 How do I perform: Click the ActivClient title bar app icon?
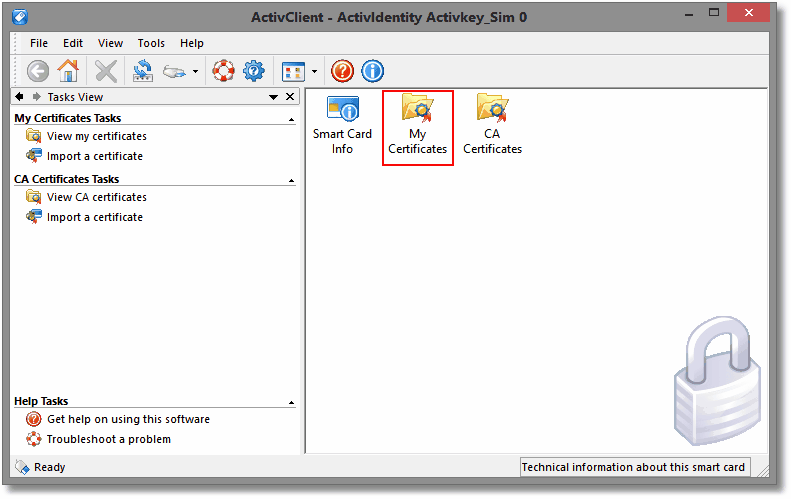(x=20, y=17)
